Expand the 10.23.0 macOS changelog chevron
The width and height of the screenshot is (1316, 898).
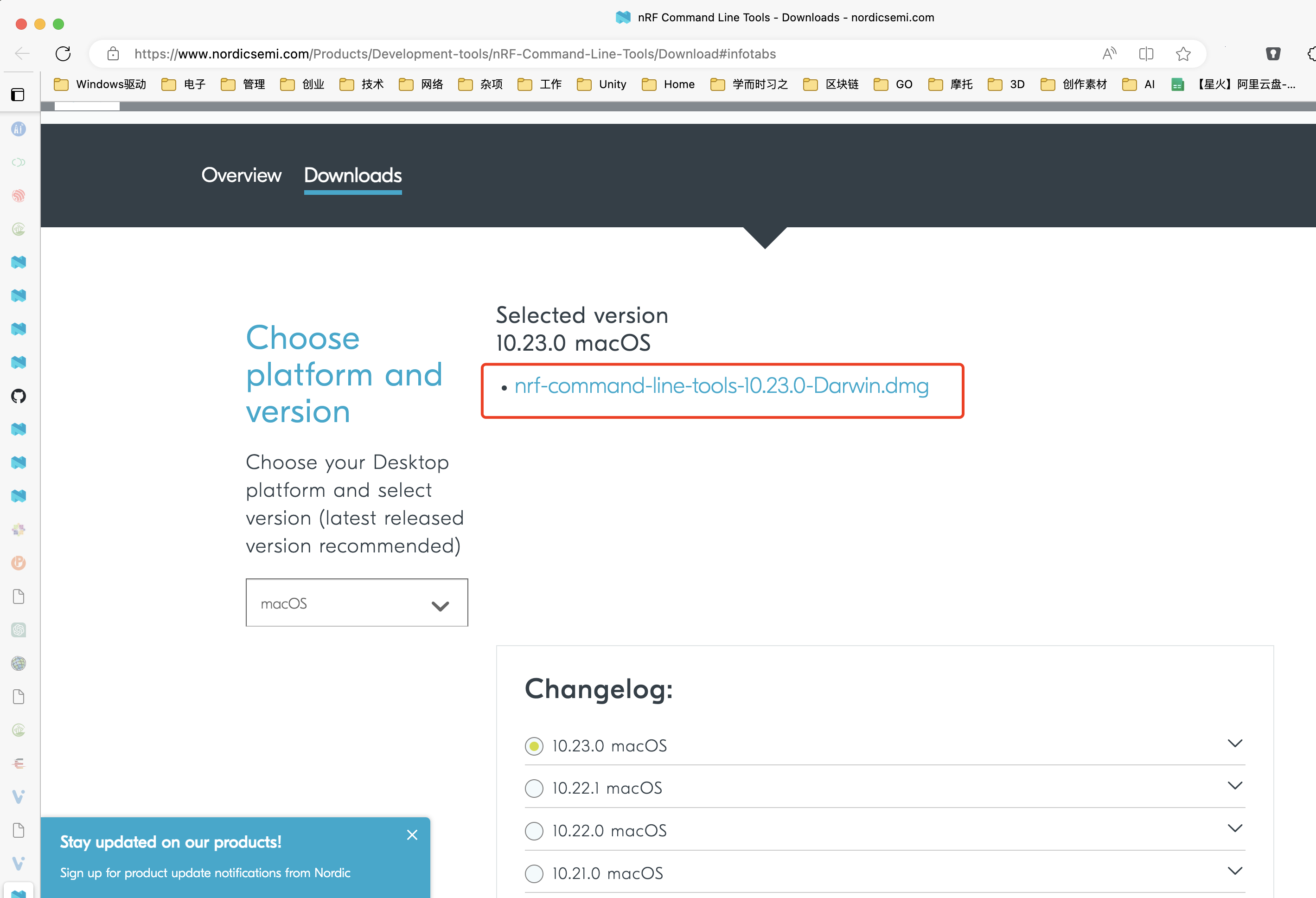click(1235, 744)
